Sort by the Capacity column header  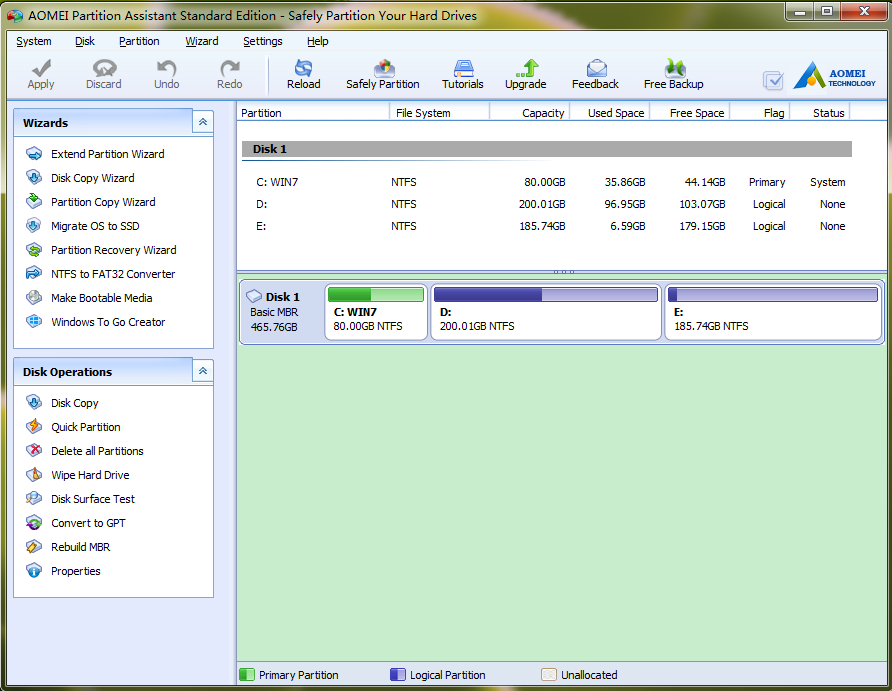[530, 113]
